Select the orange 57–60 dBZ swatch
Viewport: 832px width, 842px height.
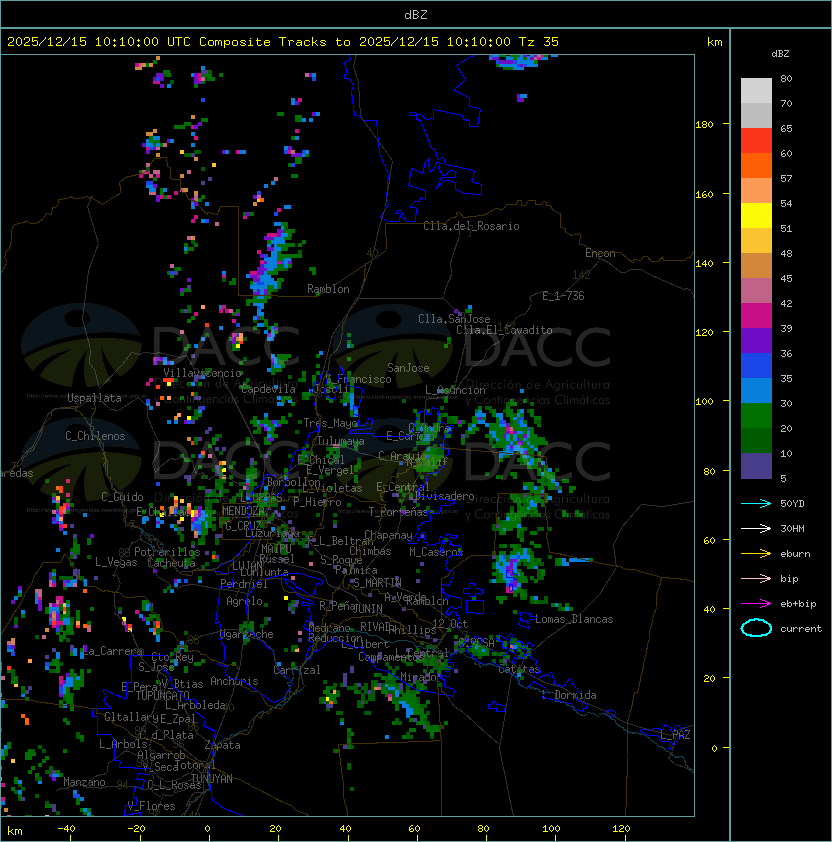coord(756,165)
